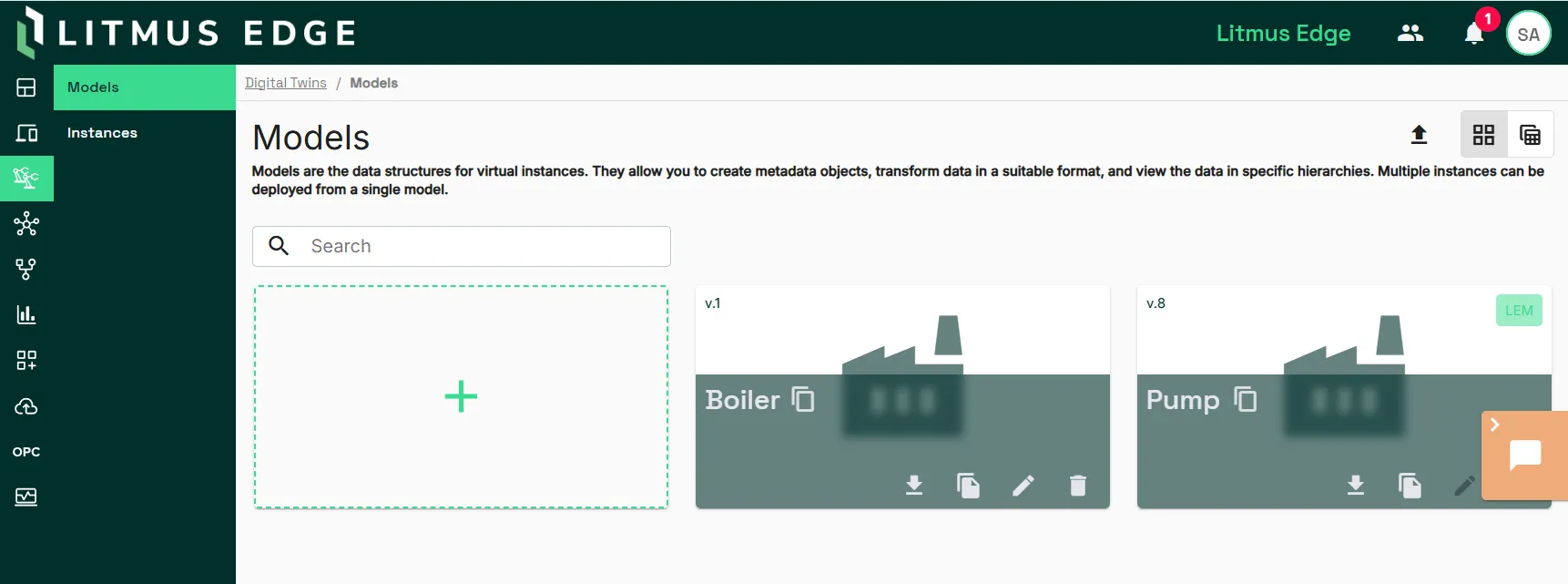This screenshot has height=584, width=1568.
Task: Open the flows branch sidebar icon
Action: (26, 269)
